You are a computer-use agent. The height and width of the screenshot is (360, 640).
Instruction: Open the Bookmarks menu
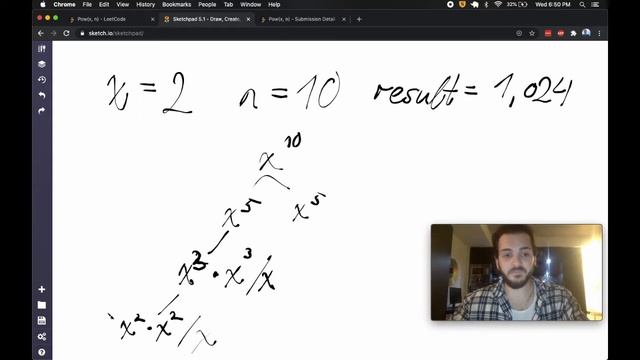pos(176,4)
